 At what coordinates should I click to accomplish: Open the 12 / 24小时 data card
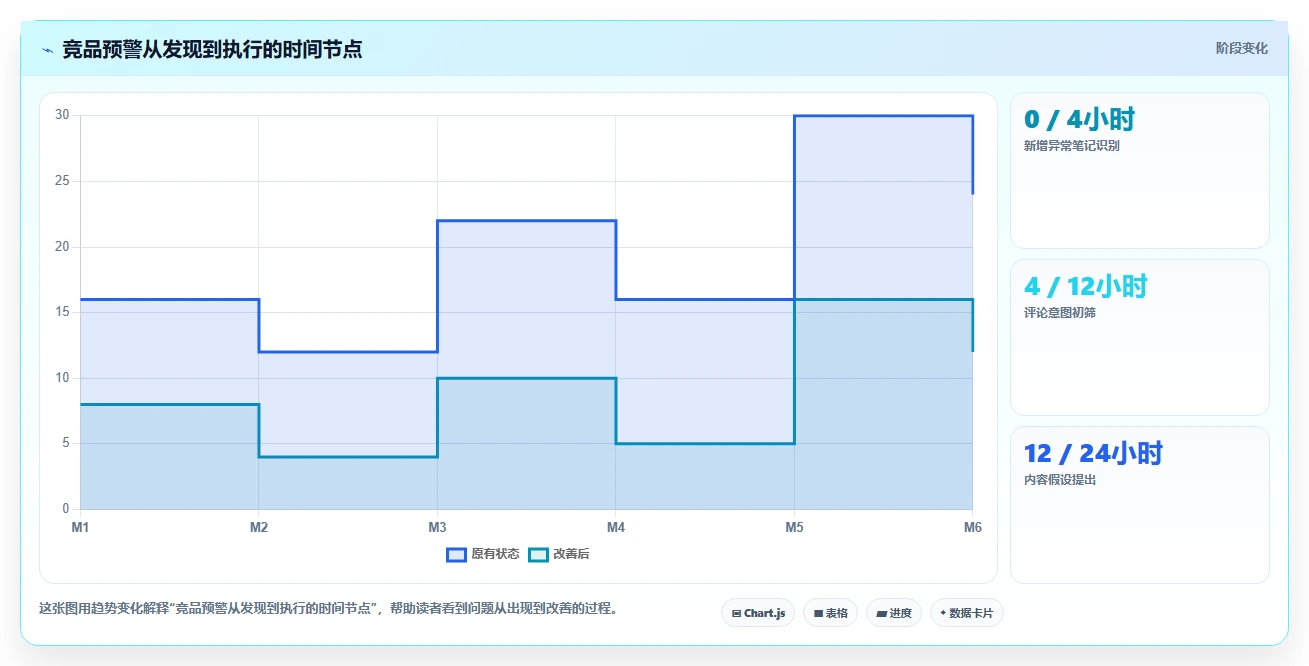(1140, 504)
